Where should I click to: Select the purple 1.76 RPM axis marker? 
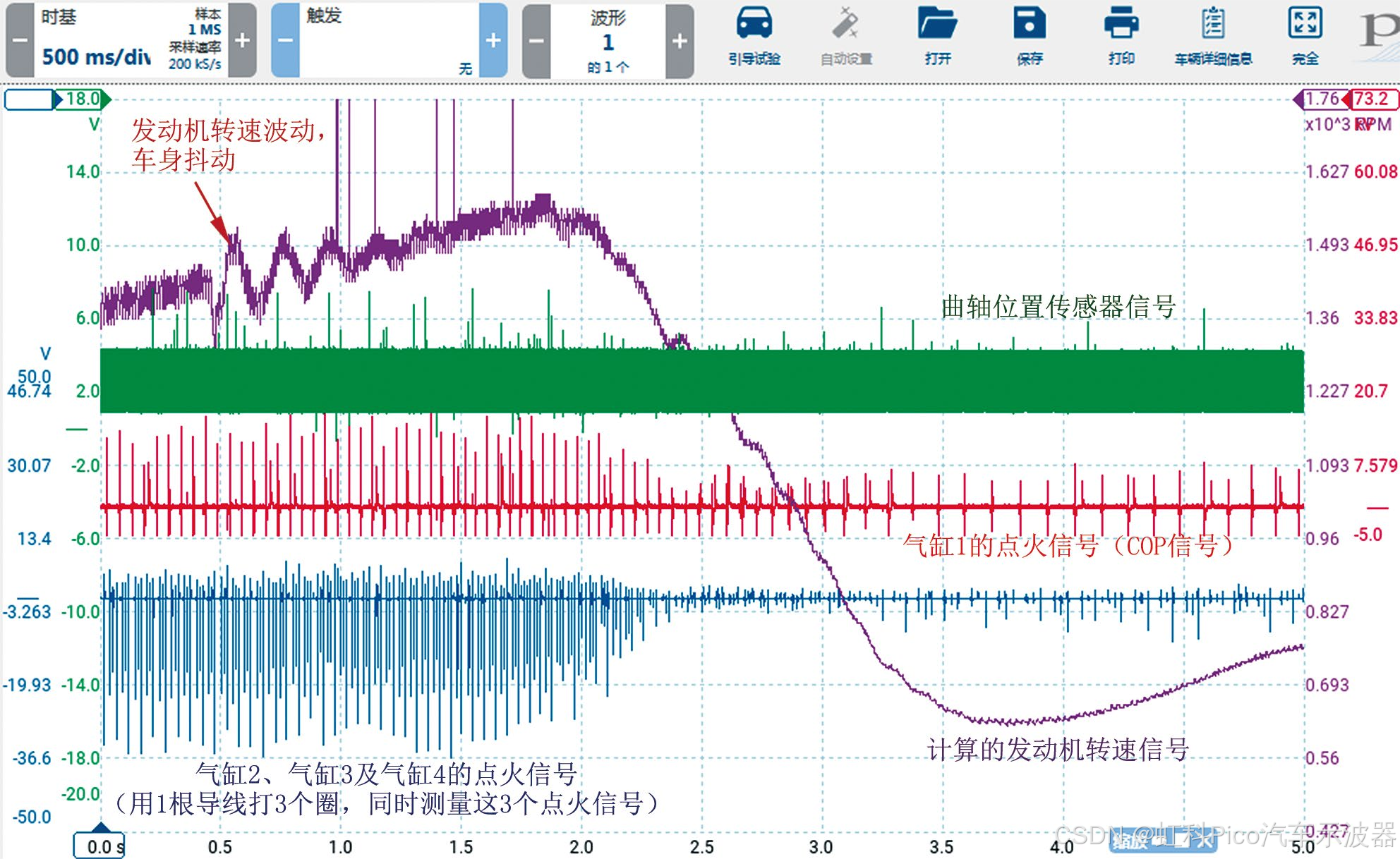tap(1320, 99)
